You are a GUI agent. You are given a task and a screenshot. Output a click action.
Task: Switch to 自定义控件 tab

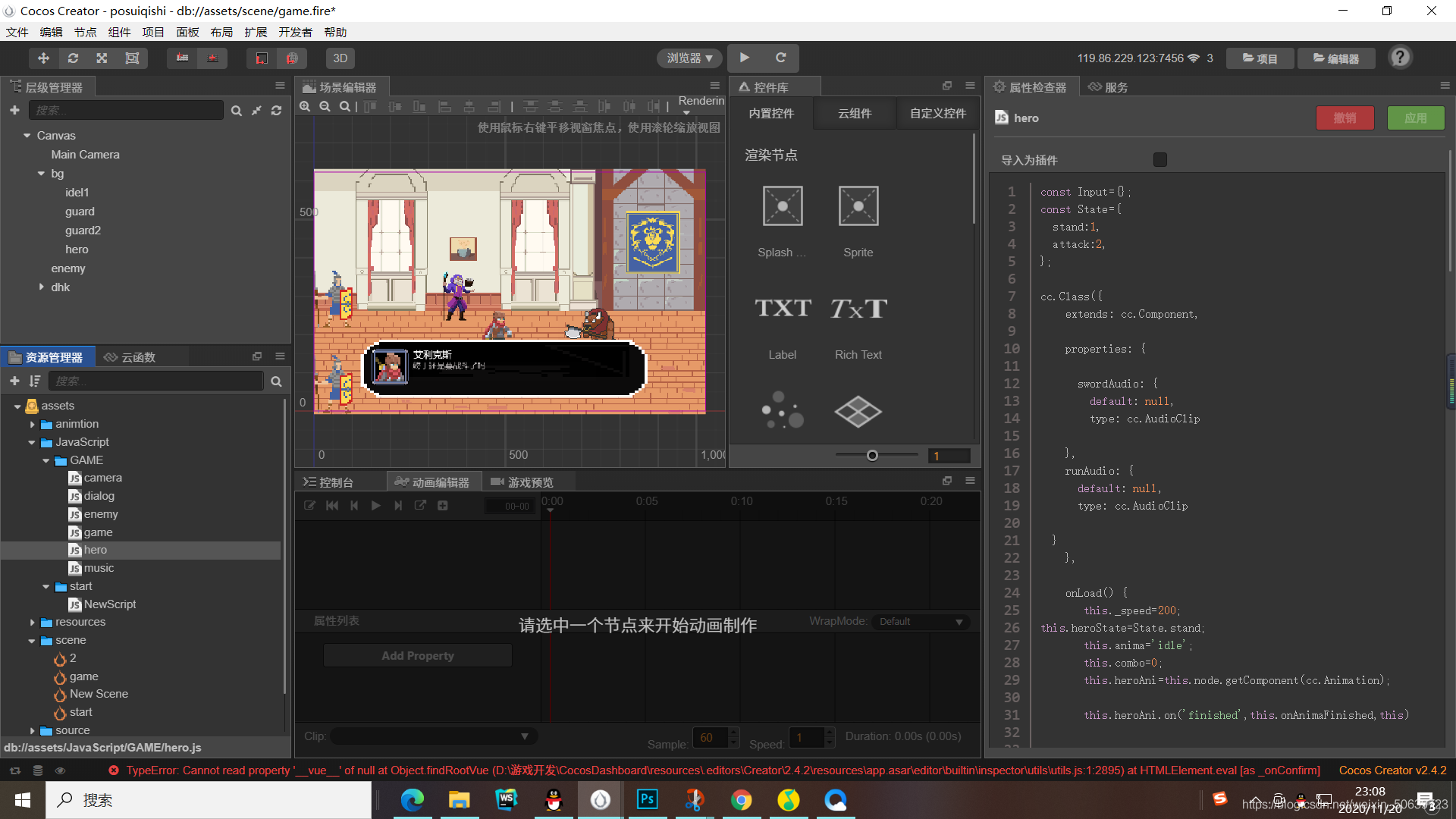tap(938, 114)
